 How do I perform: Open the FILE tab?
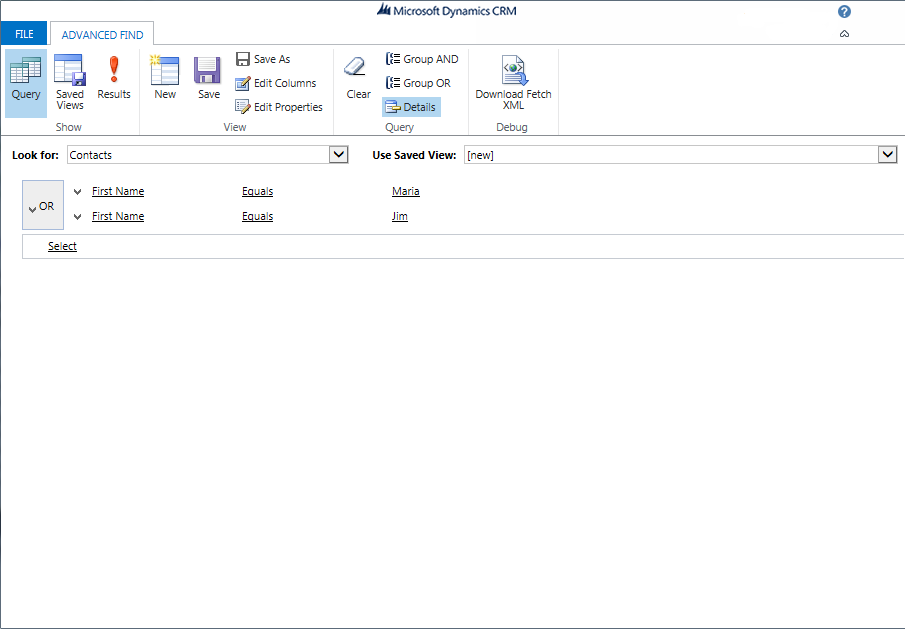[24, 34]
